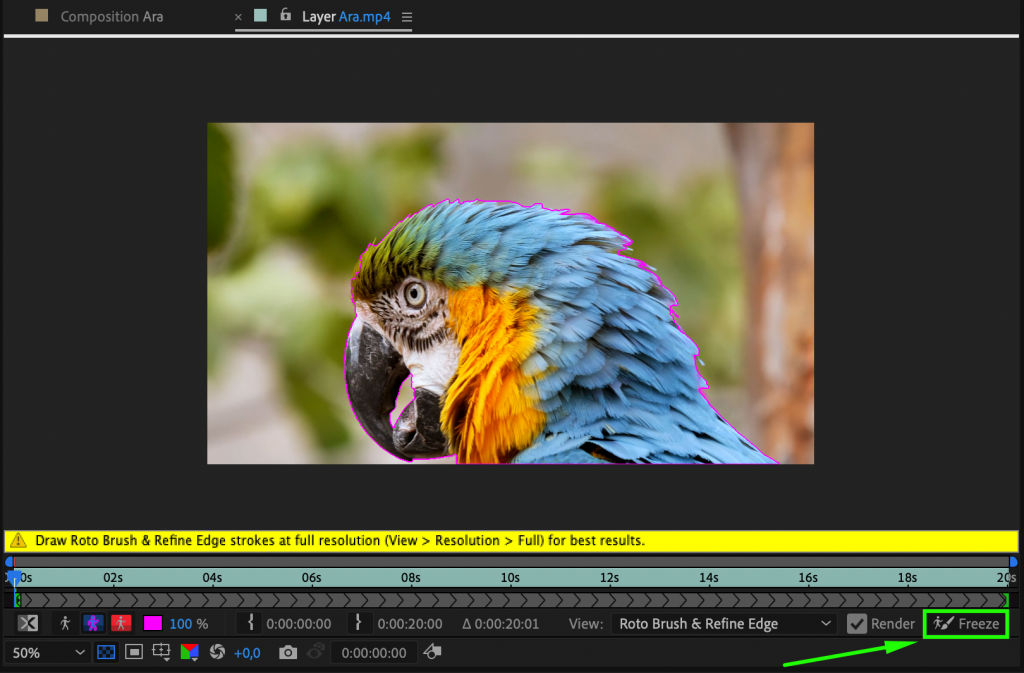Screen dimensions: 1024x673
Task: Change the boundary color via the magenta swatch
Action: pos(152,623)
